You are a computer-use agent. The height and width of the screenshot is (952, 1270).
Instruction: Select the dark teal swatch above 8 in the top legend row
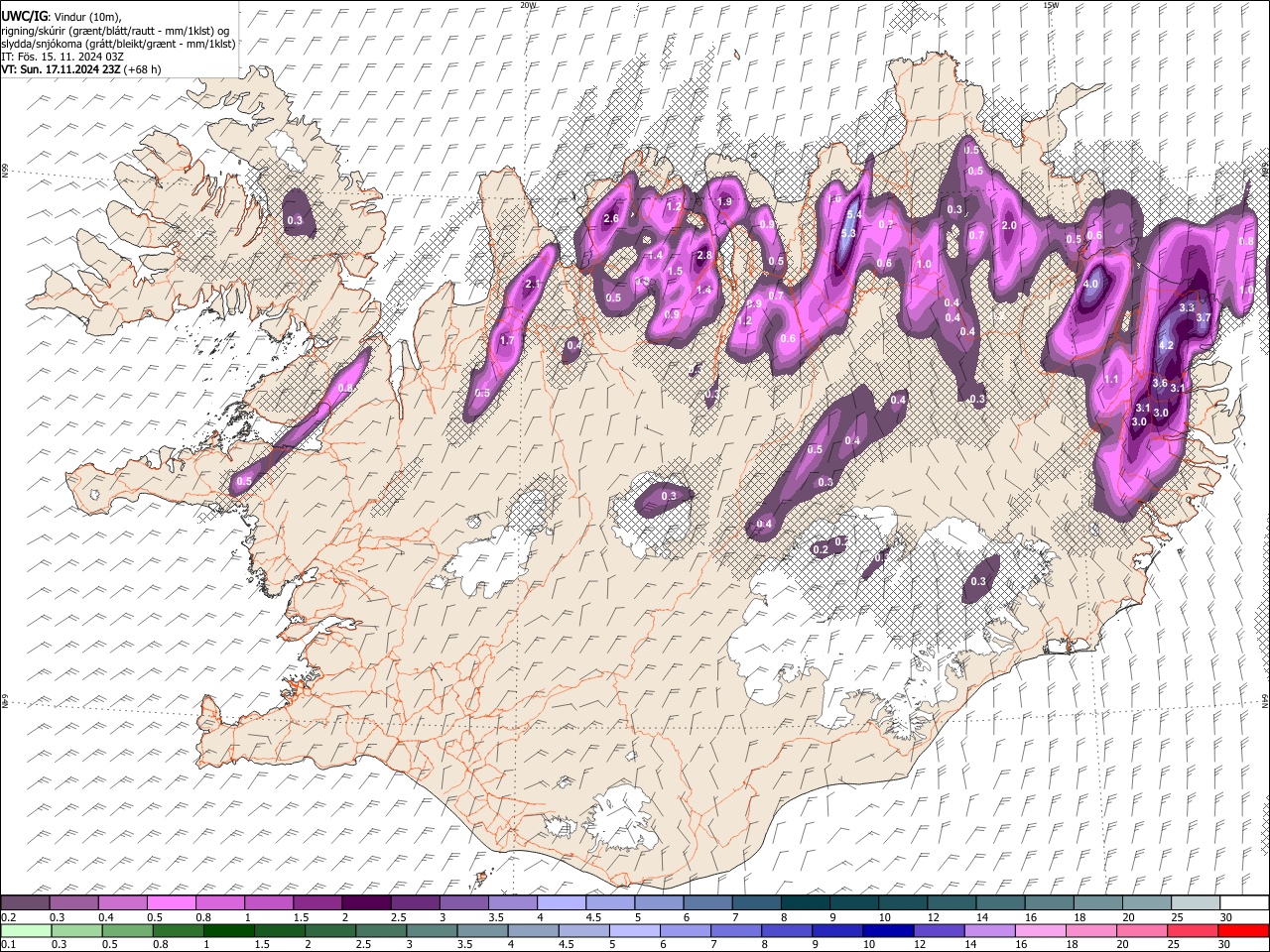805,902
